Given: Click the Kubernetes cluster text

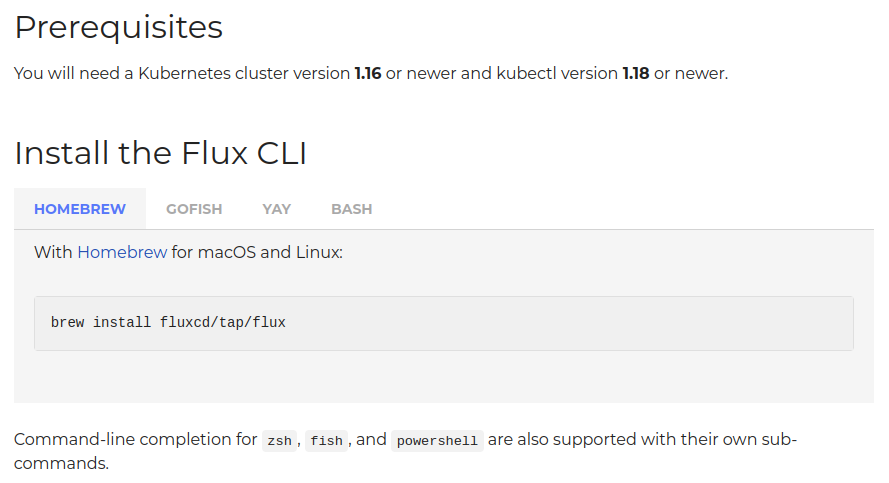Looking at the screenshot, I should 211,74.
